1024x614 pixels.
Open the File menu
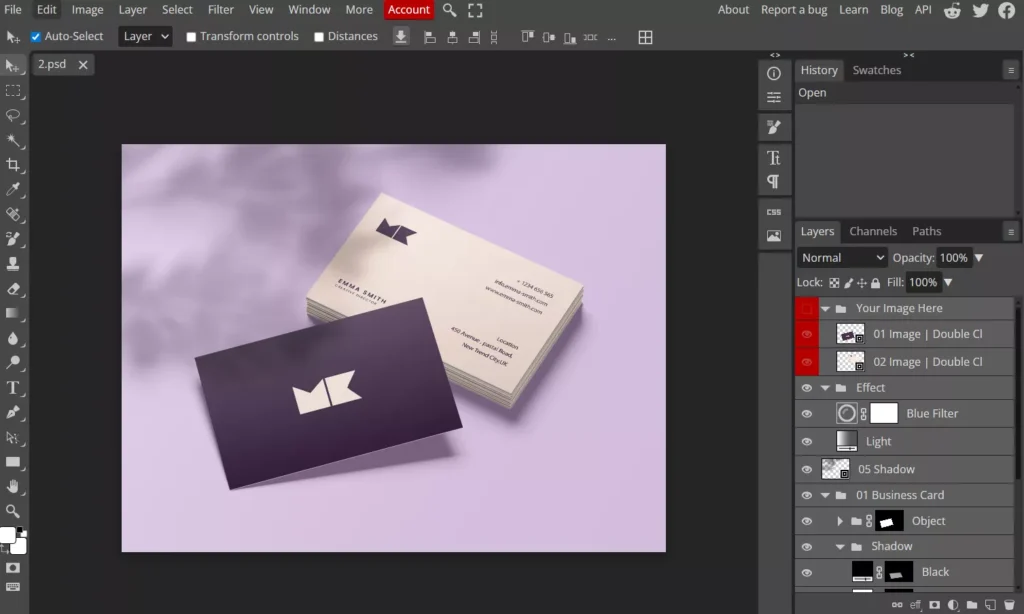coord(12,10)
